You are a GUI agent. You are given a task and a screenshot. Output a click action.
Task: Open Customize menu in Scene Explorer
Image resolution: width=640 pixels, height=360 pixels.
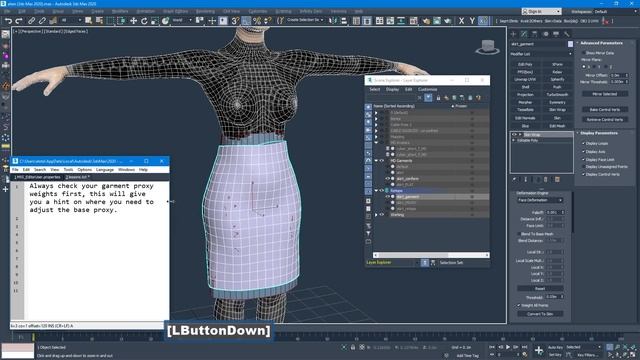[427, 89]
